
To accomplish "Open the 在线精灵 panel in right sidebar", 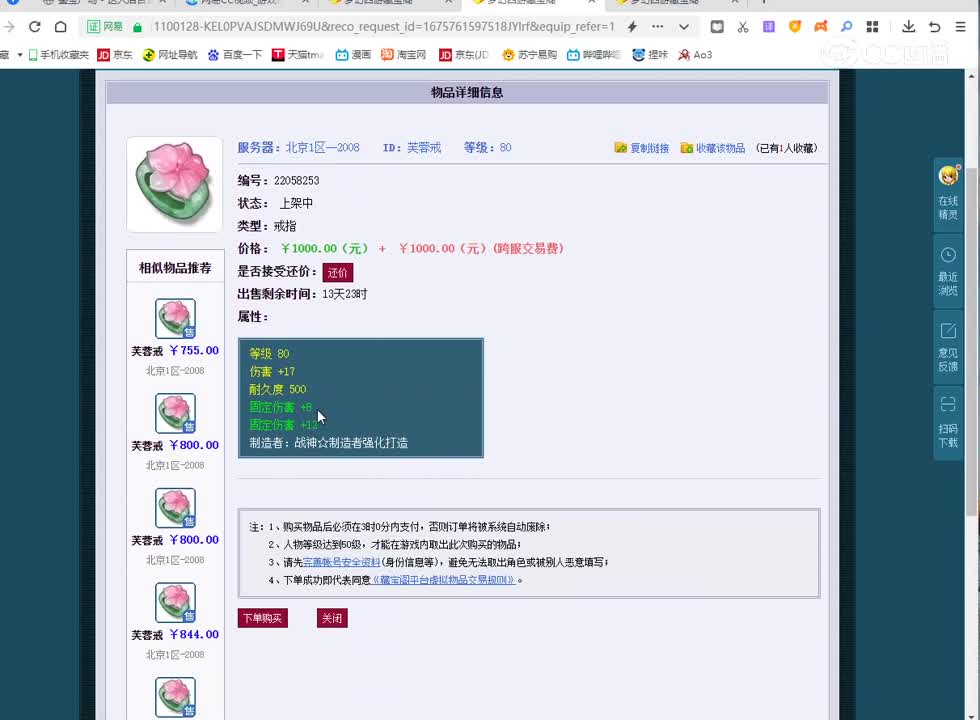I will point(947,200).
